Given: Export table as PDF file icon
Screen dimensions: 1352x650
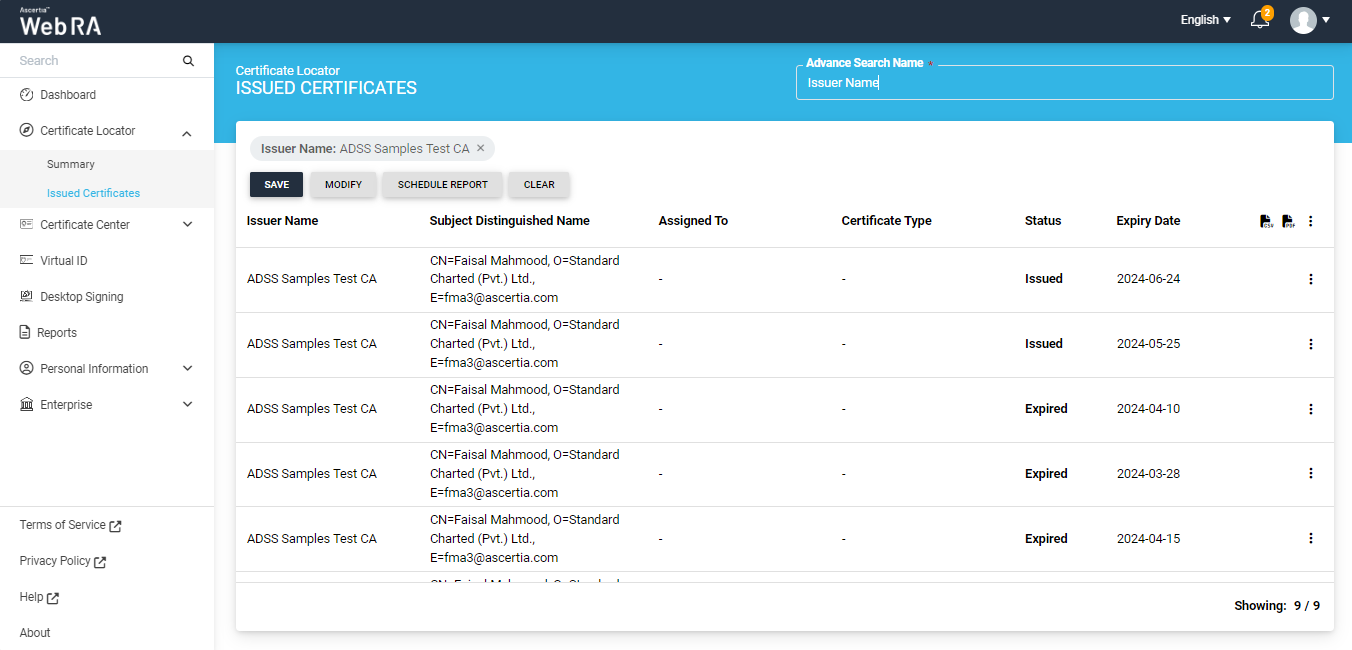Looking at the screenshot, I should point(1288,221).
